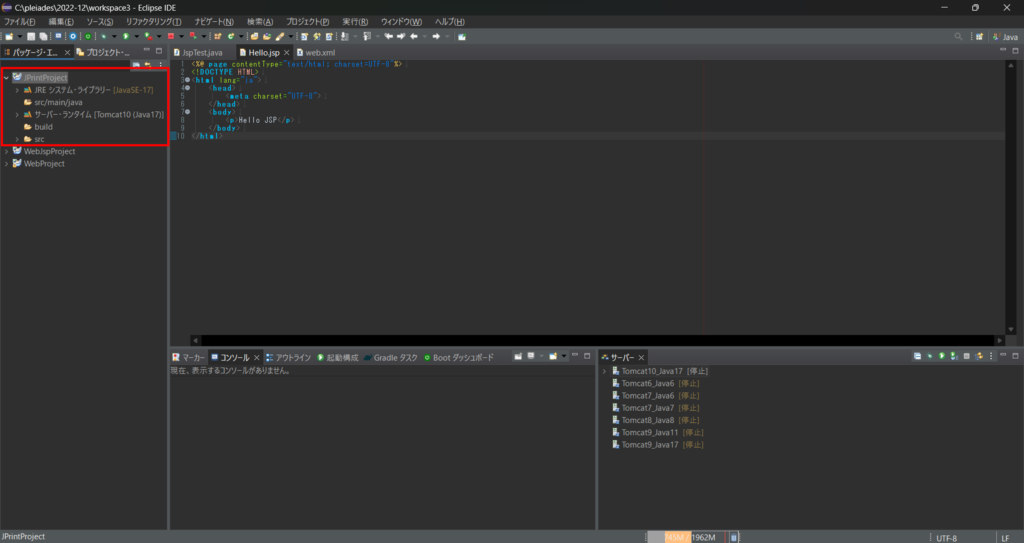Maximize the editor area using its icon
This screenshot has height=543, width=1024.
point(1016,50)
